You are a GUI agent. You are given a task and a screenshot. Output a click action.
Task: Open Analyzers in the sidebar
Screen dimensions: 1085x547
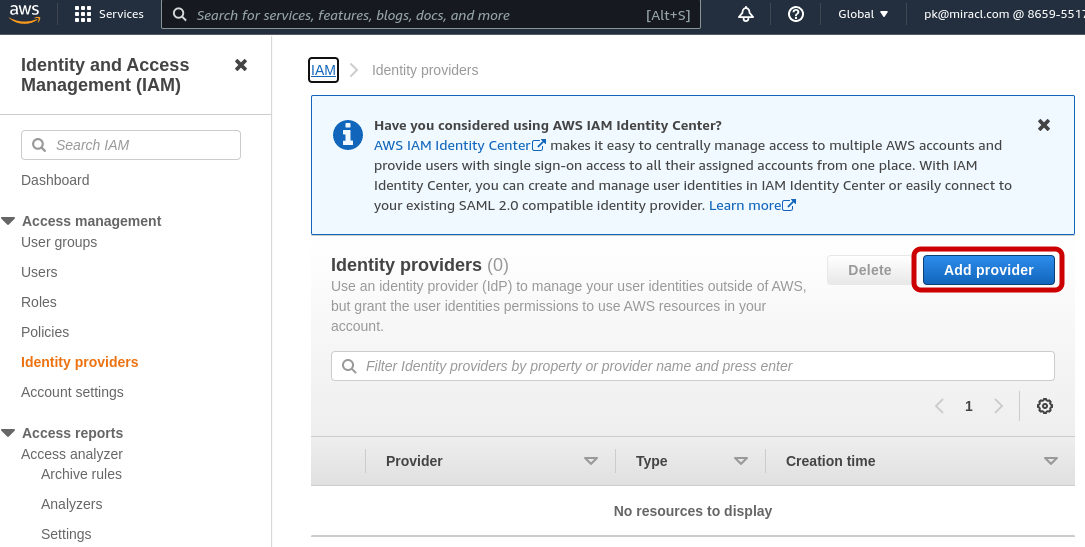tap(71, 504)
